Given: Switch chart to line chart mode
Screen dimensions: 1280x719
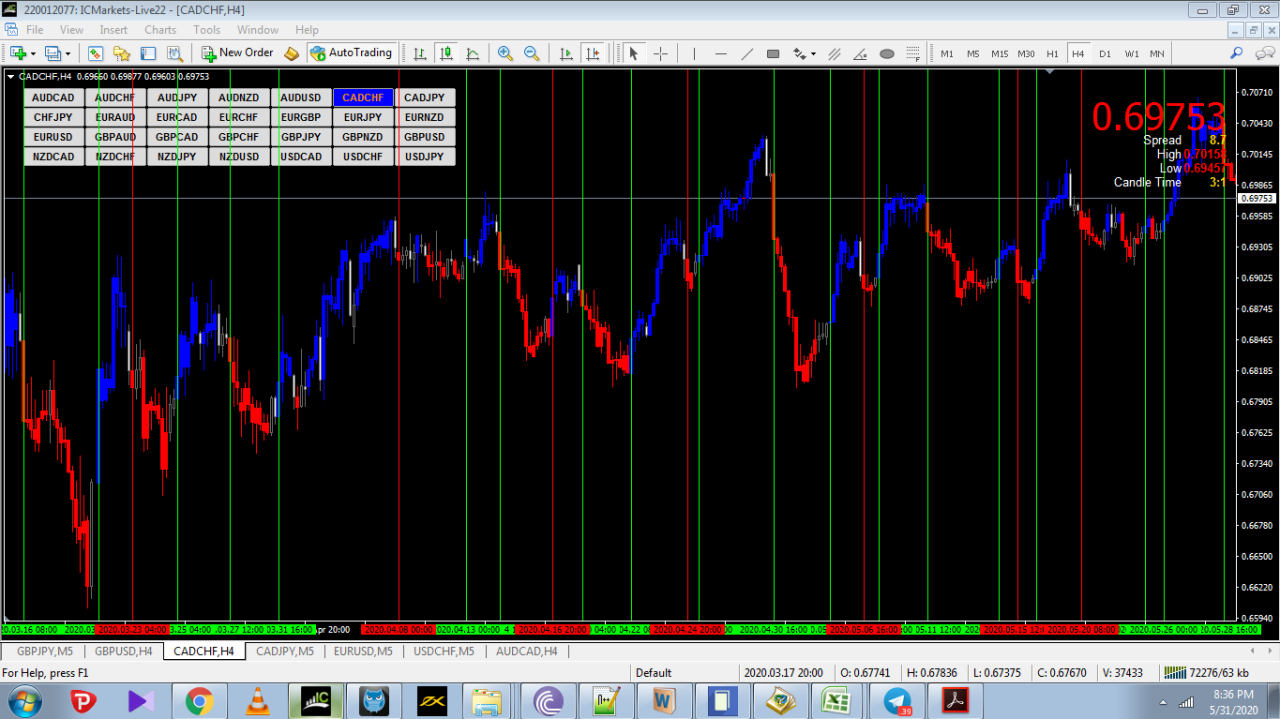Looking at the screenshot, I should pyautogui.click(x=472, y=53).
